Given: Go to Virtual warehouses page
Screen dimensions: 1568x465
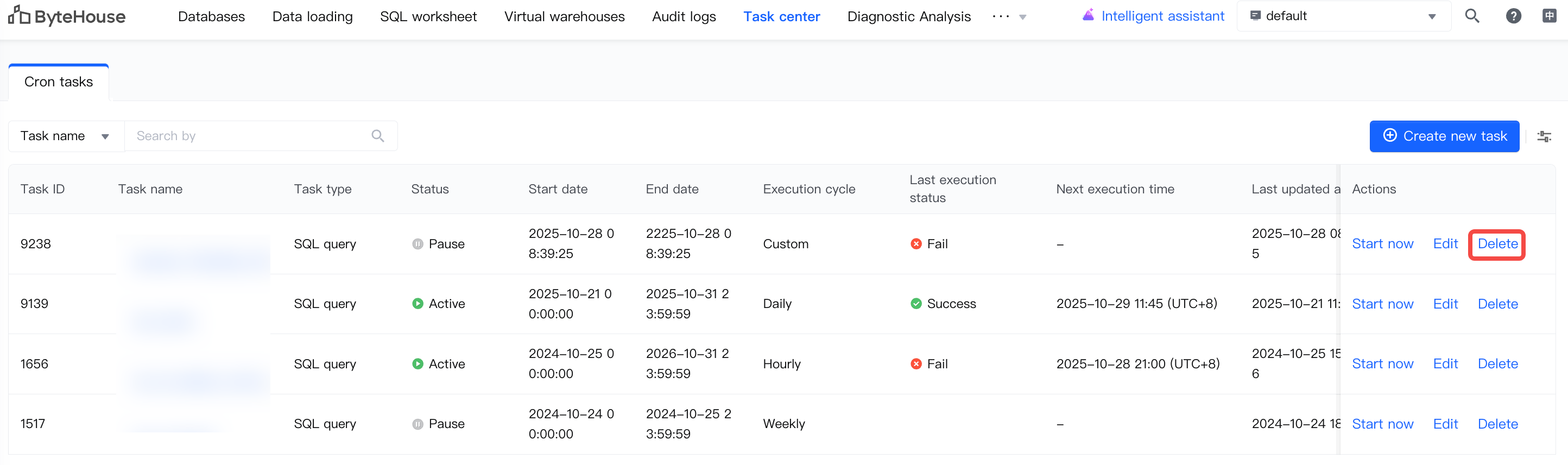Looking at the screenshot, I should [x=564, y=17].
